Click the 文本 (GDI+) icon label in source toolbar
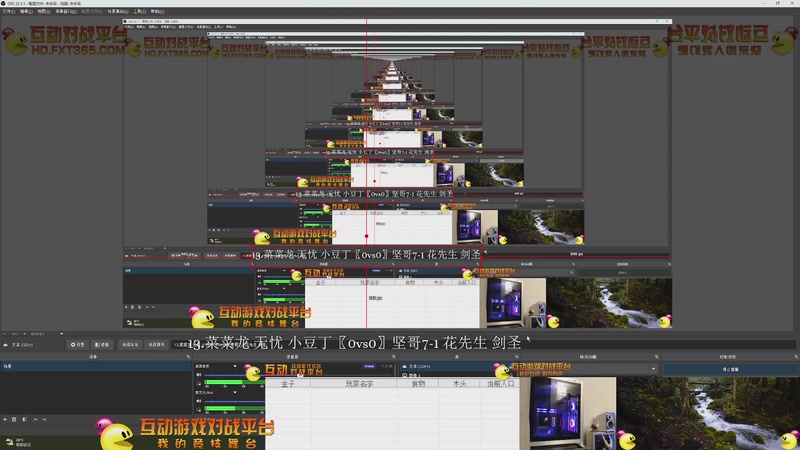800x450 pixels. click(x=18, y=345)
